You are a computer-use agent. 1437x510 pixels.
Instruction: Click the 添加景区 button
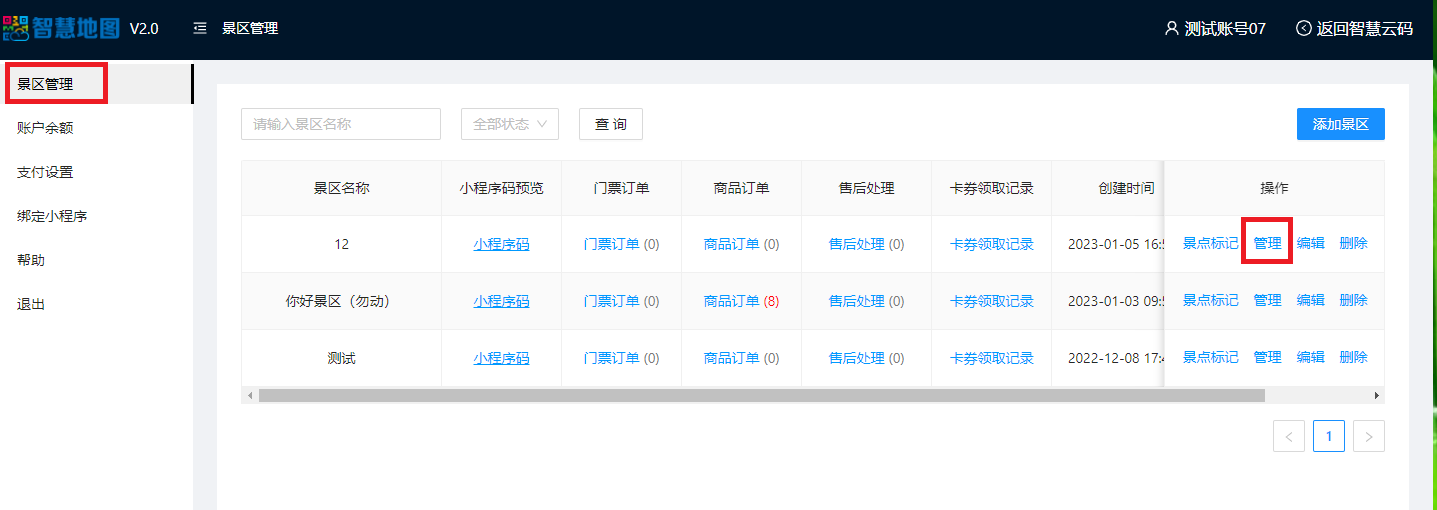click(x=1340, y=124)
